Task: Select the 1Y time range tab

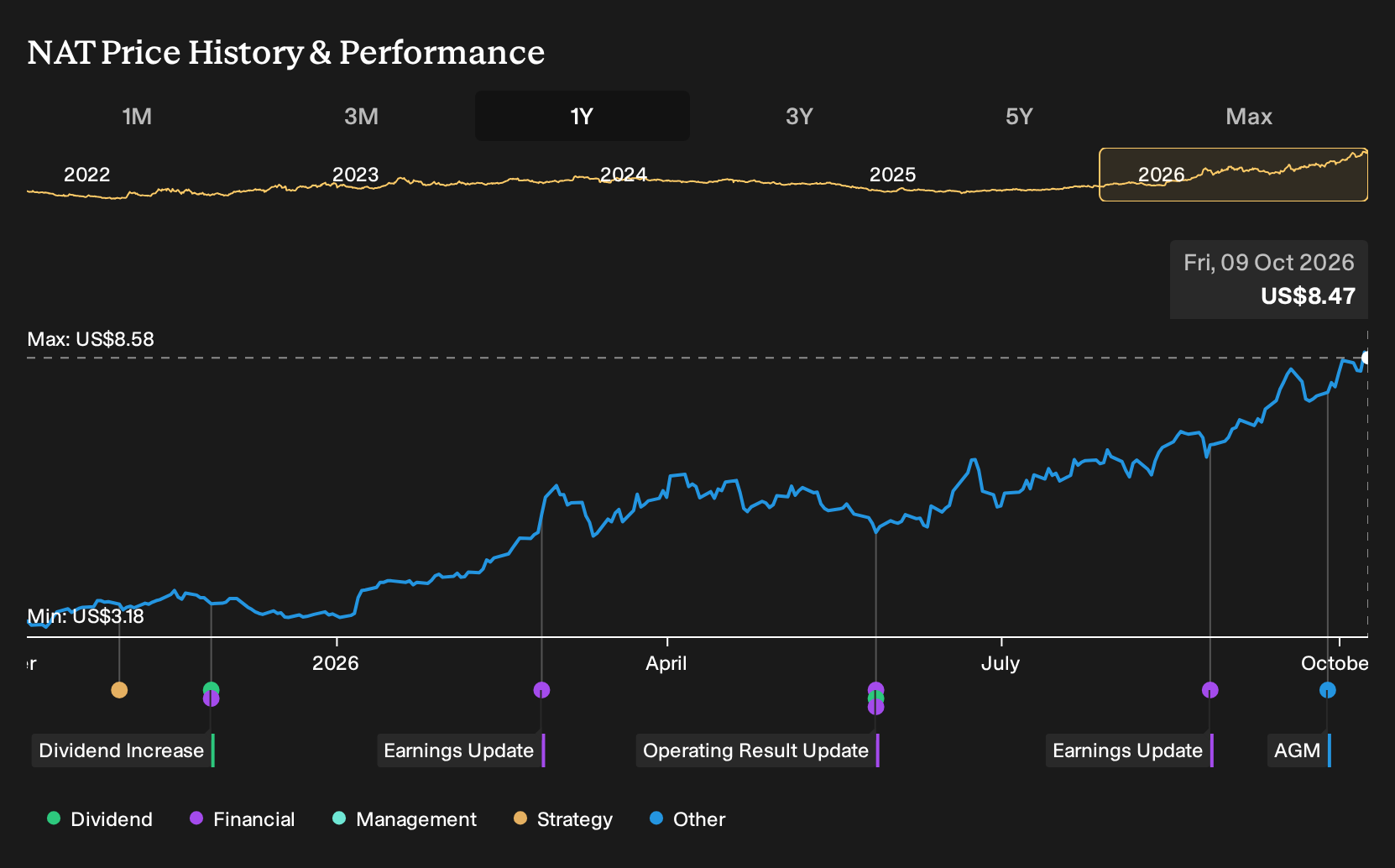Action: pos(583,116)
